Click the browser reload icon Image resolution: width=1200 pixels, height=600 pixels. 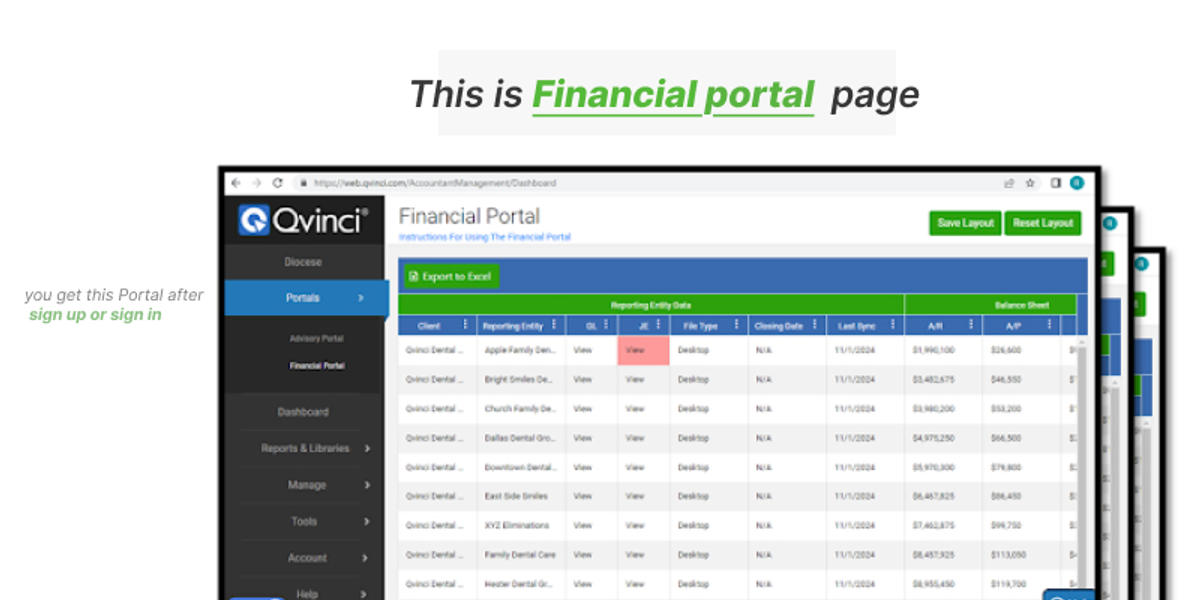pyautogui.click(x=278, y=183)
